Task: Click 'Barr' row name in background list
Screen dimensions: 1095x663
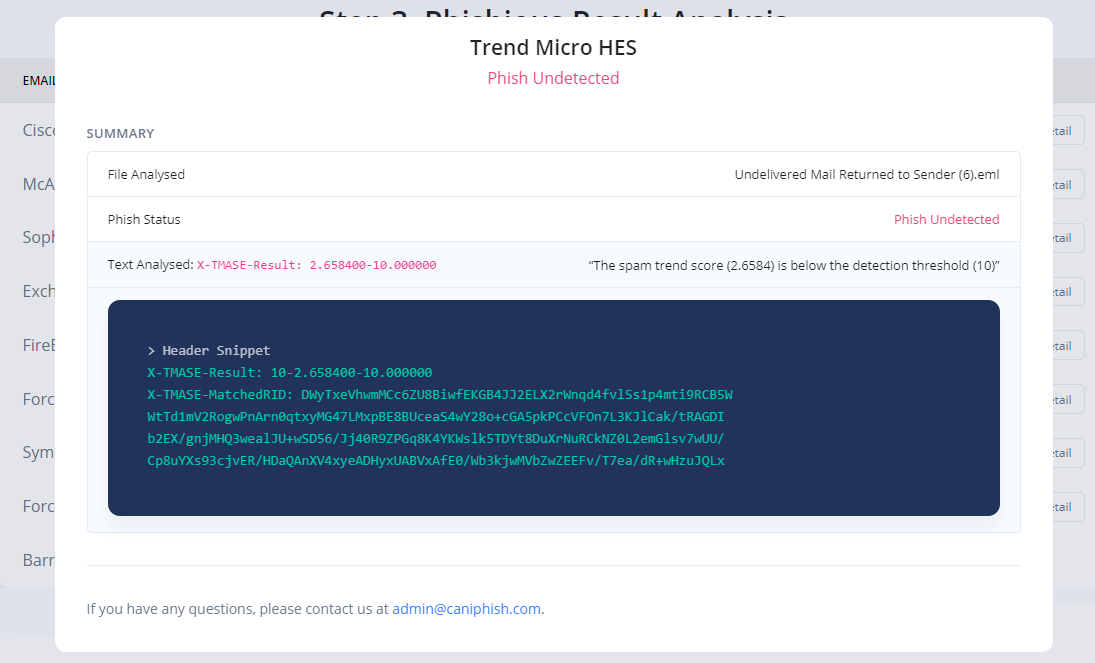Action: [38, 560]
